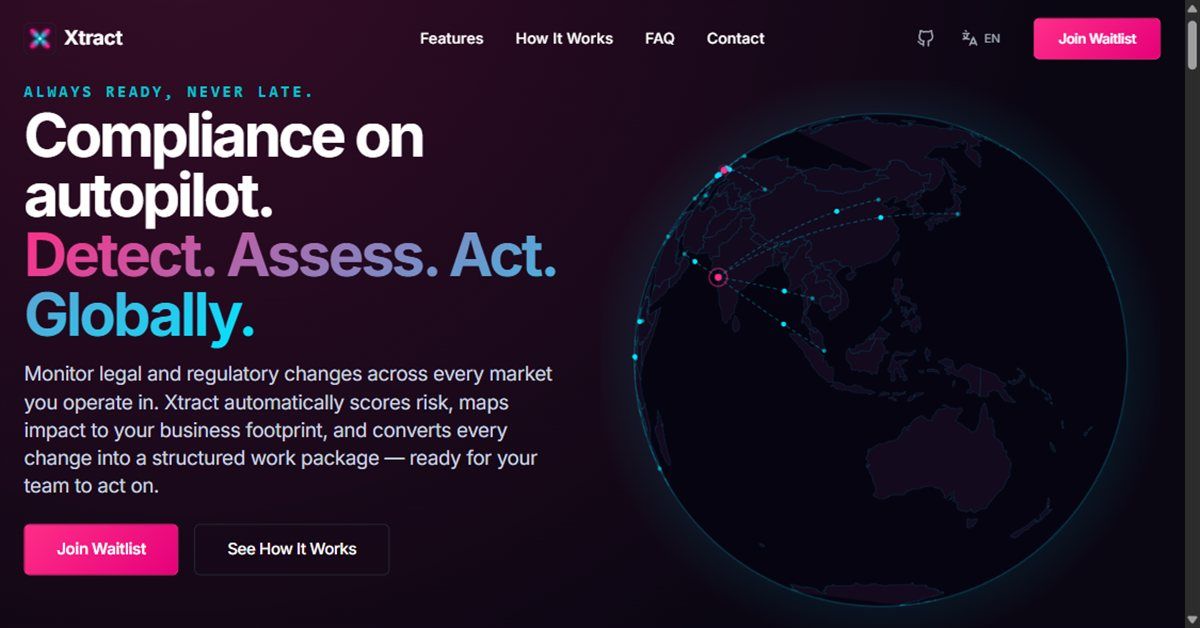Screen dimensions: 1200x628
Task: Click the vertical scrollbar thumb
Action: [1191, 45]
